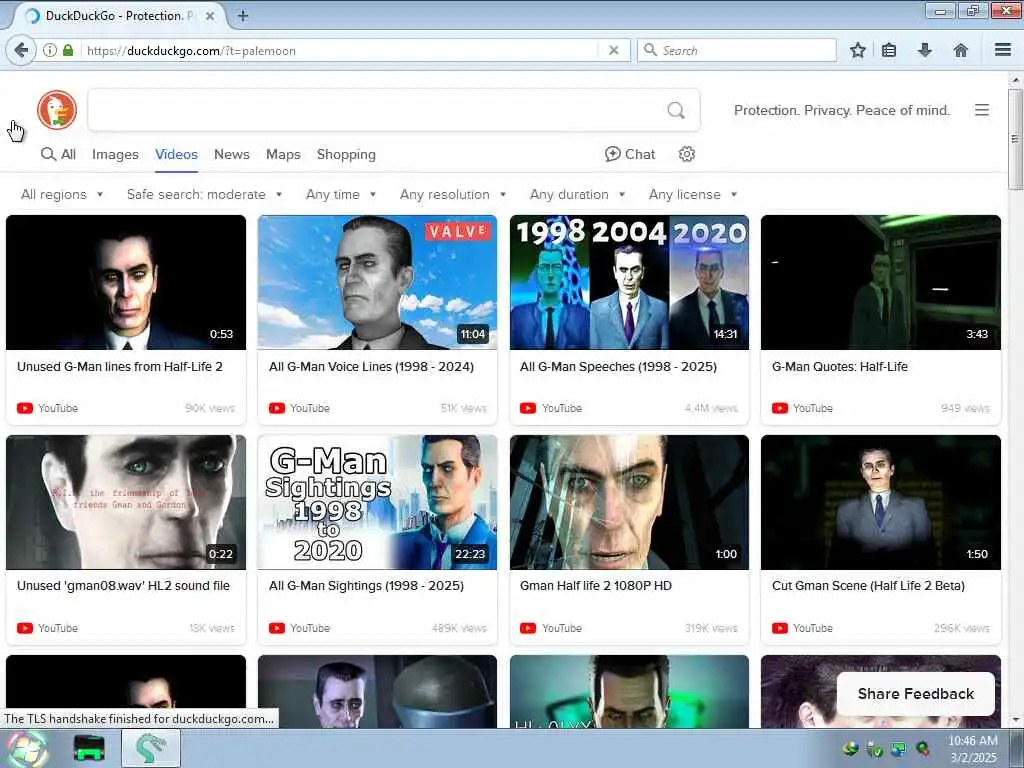This screenshot has width=1024, height=768.
Task: Open the Any license dropdown
Action: tap(693, 195)
